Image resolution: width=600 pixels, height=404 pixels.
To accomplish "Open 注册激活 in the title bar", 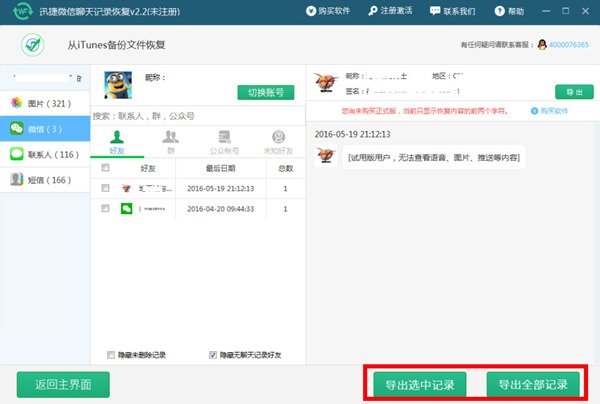I will pyautogui.click(x=390, y=11).
